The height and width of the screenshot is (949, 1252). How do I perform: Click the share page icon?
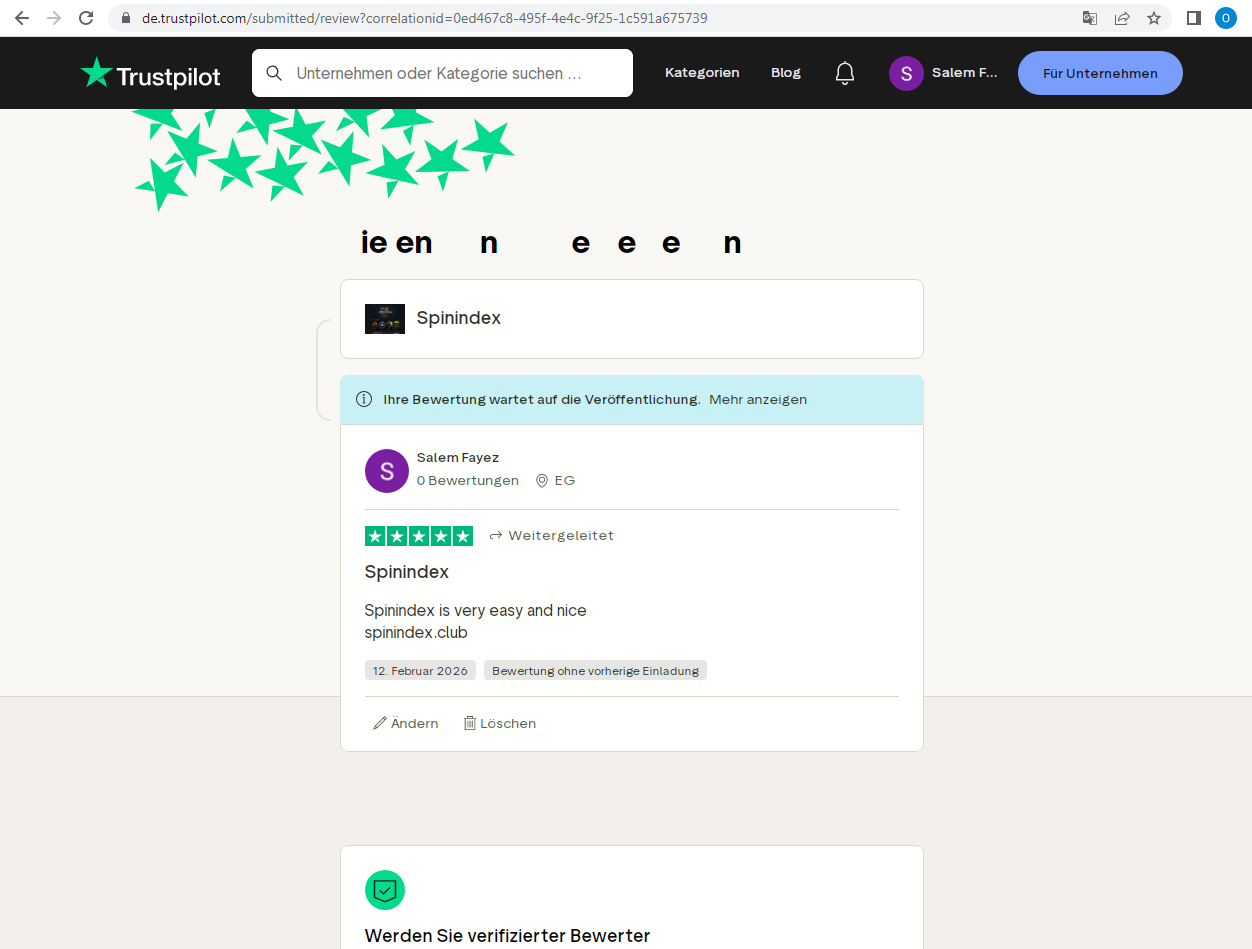click(1122, 18)
